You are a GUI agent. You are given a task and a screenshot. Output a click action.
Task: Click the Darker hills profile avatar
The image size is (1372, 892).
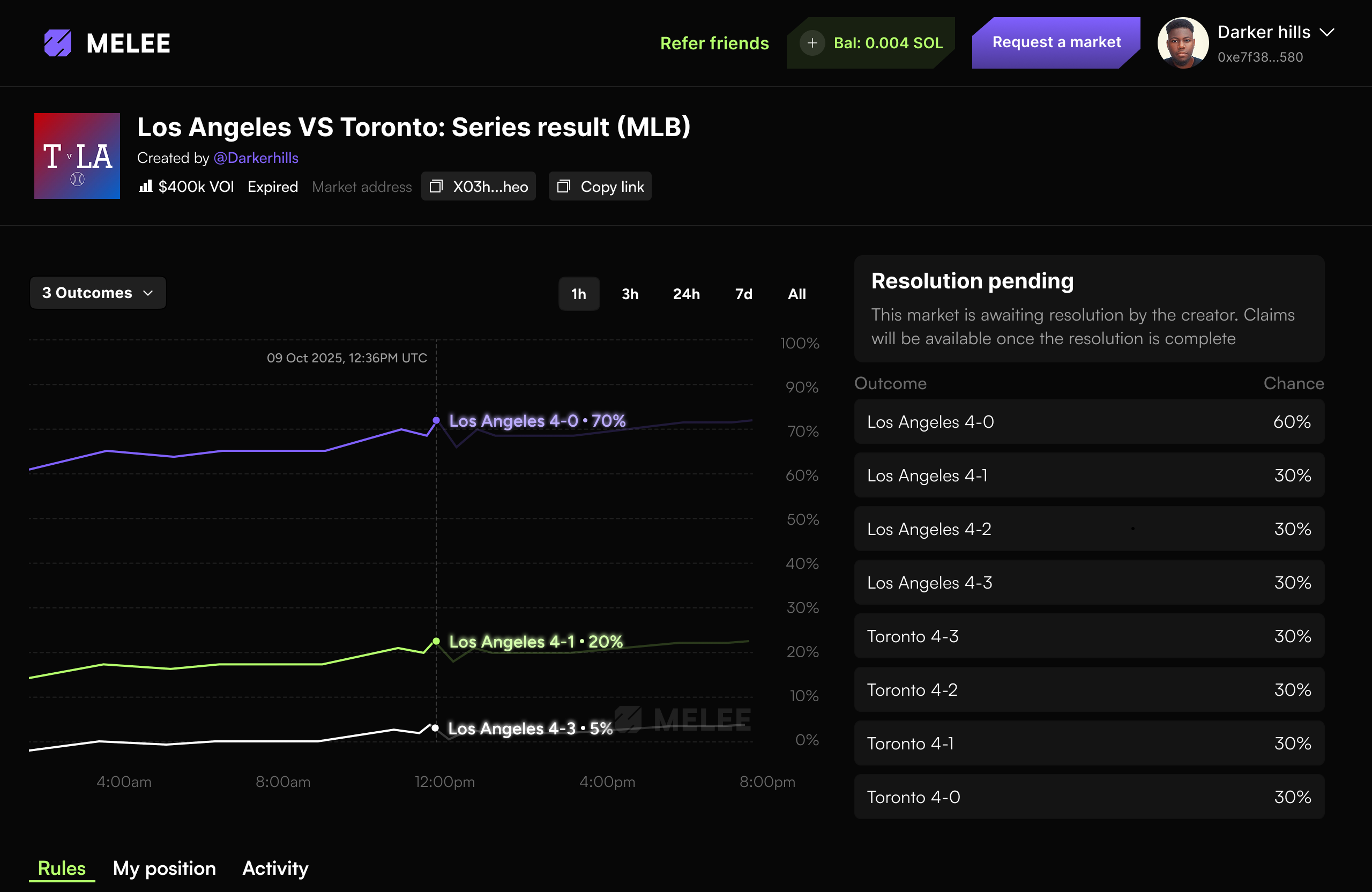click(x=1182, y=43)
